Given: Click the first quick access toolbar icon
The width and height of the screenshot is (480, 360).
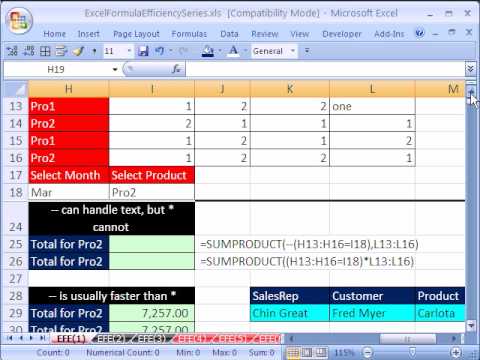Looking at the screenshot, I should 12,51.
